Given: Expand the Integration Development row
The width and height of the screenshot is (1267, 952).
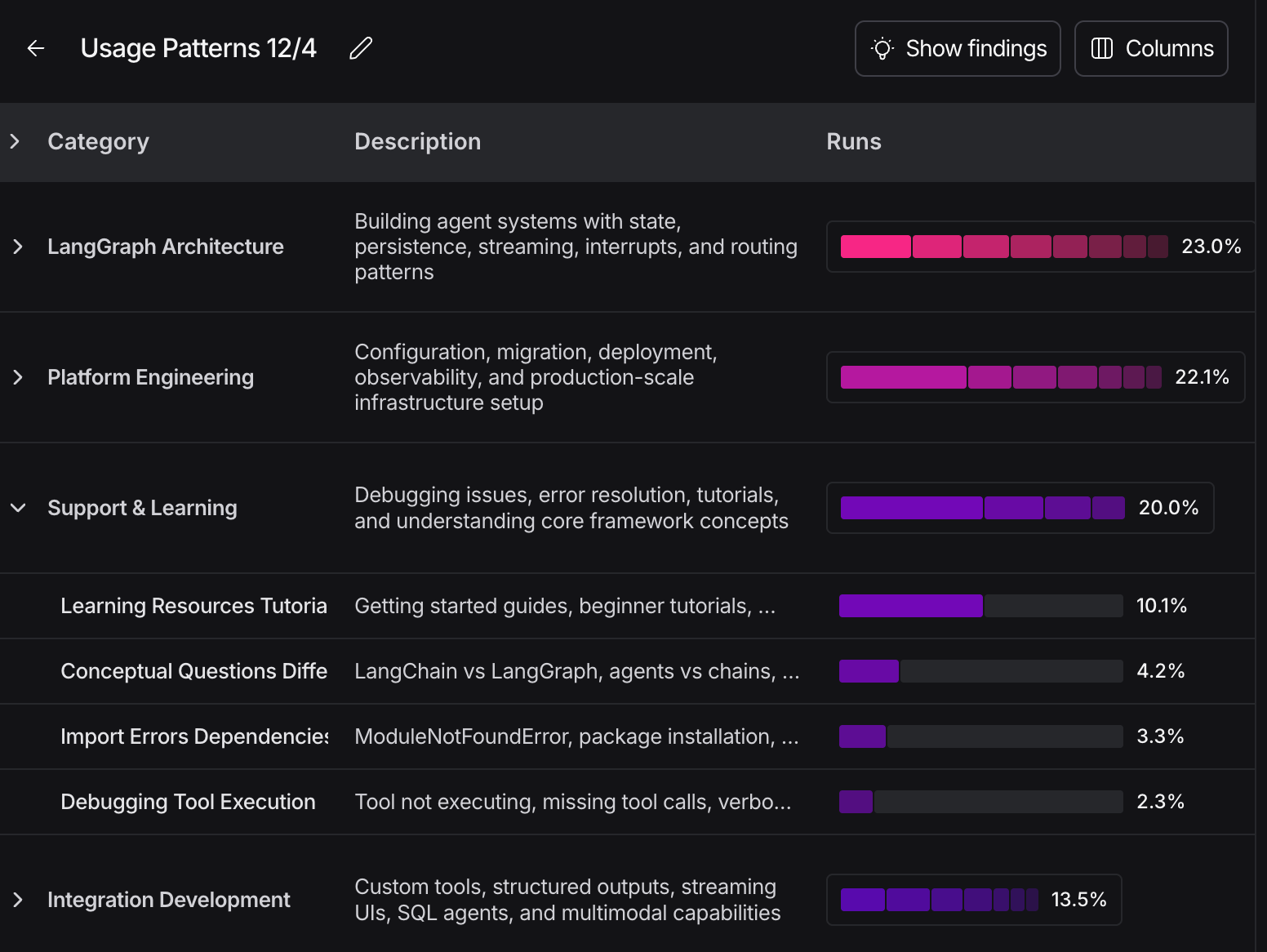Looking at the screenshot, I should [x=18, y=900].
